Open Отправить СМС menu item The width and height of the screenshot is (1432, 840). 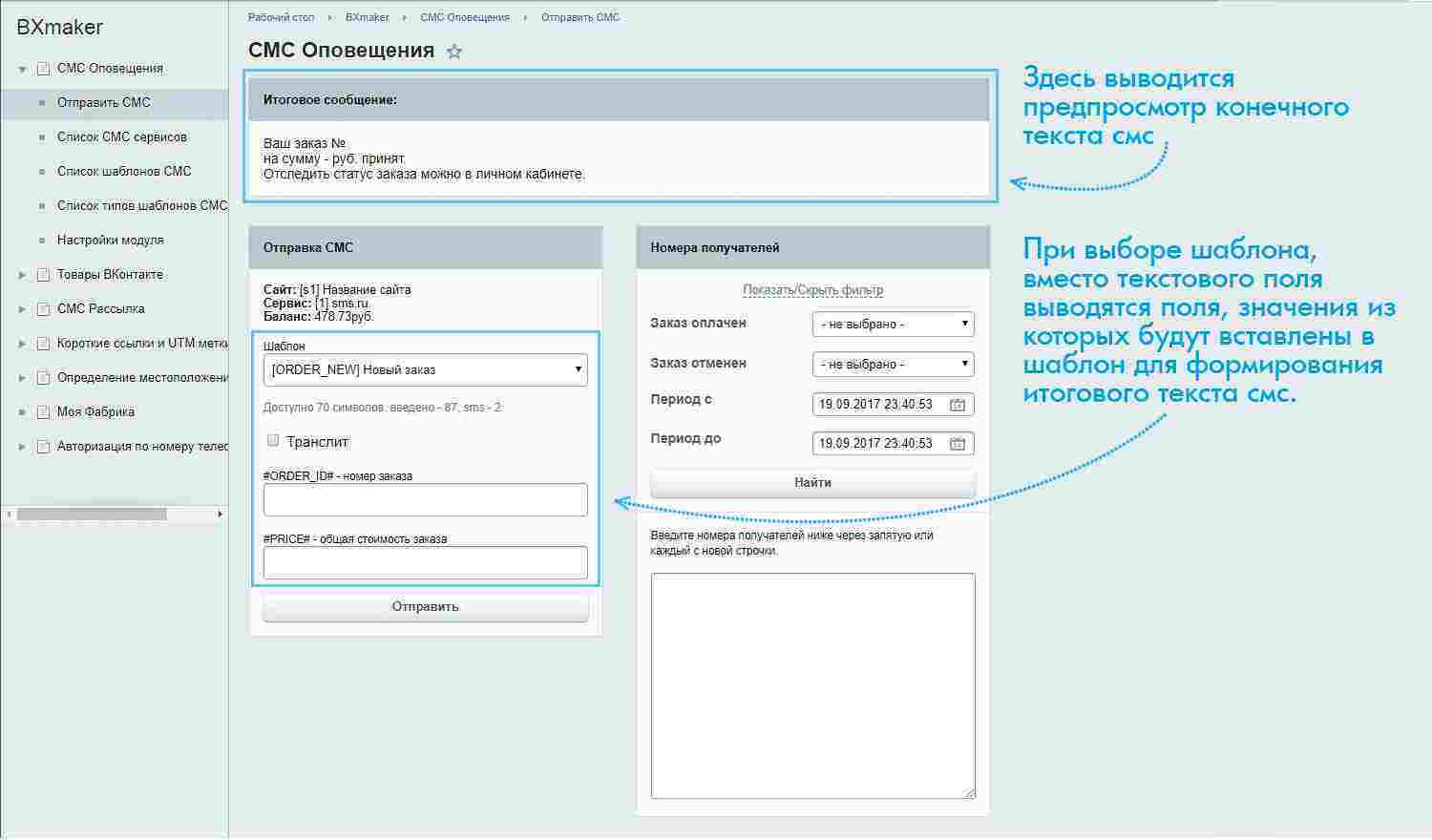pos(104,103)
